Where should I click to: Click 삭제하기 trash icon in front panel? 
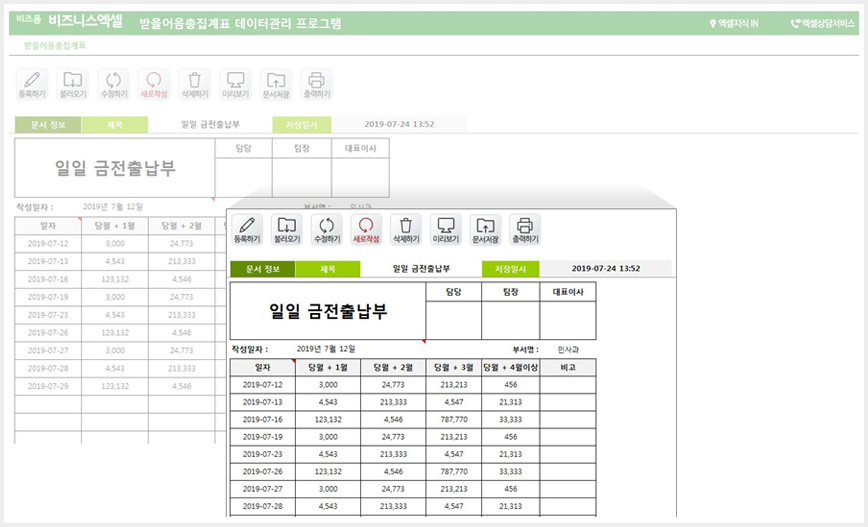tap(406, 229)
